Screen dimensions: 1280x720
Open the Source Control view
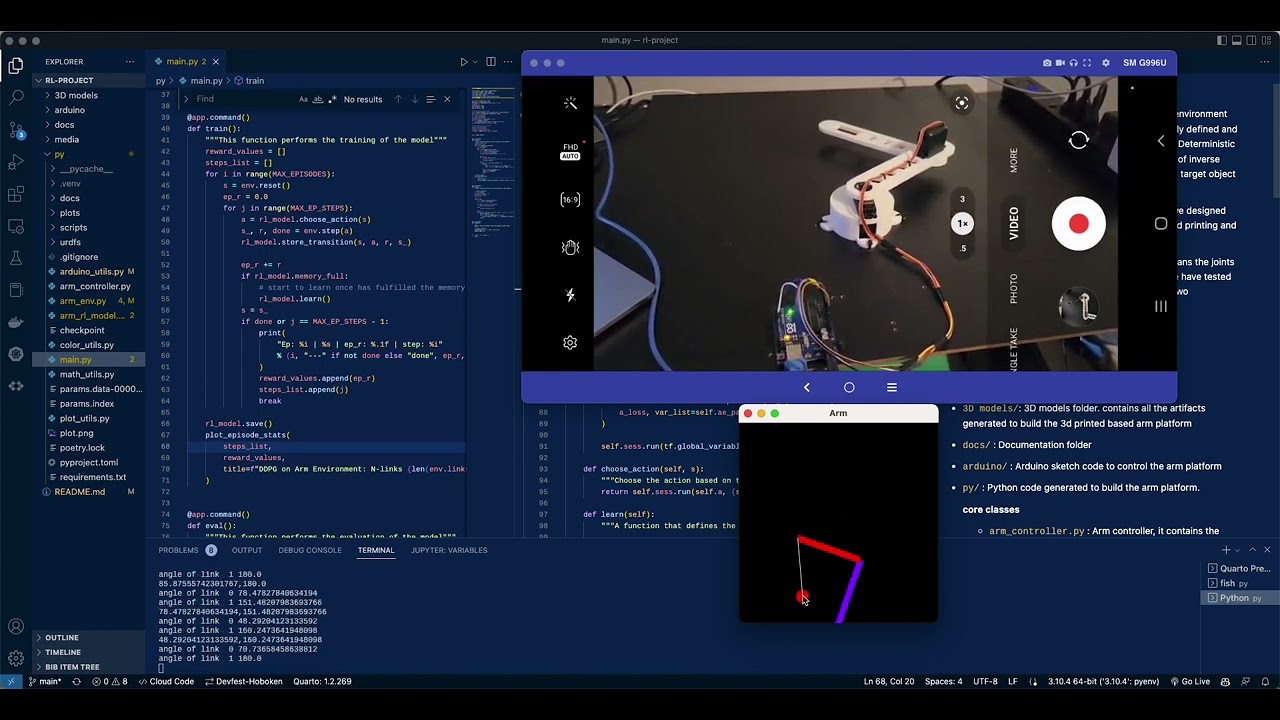pyautogui.click(x=16, y=130)
